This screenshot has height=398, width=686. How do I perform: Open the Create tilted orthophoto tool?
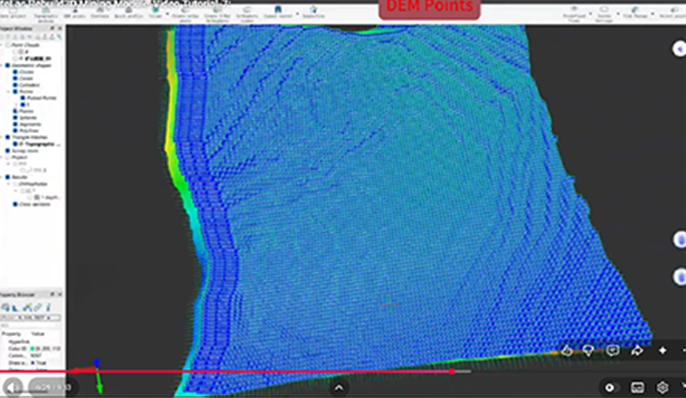(x=217, y=14)
